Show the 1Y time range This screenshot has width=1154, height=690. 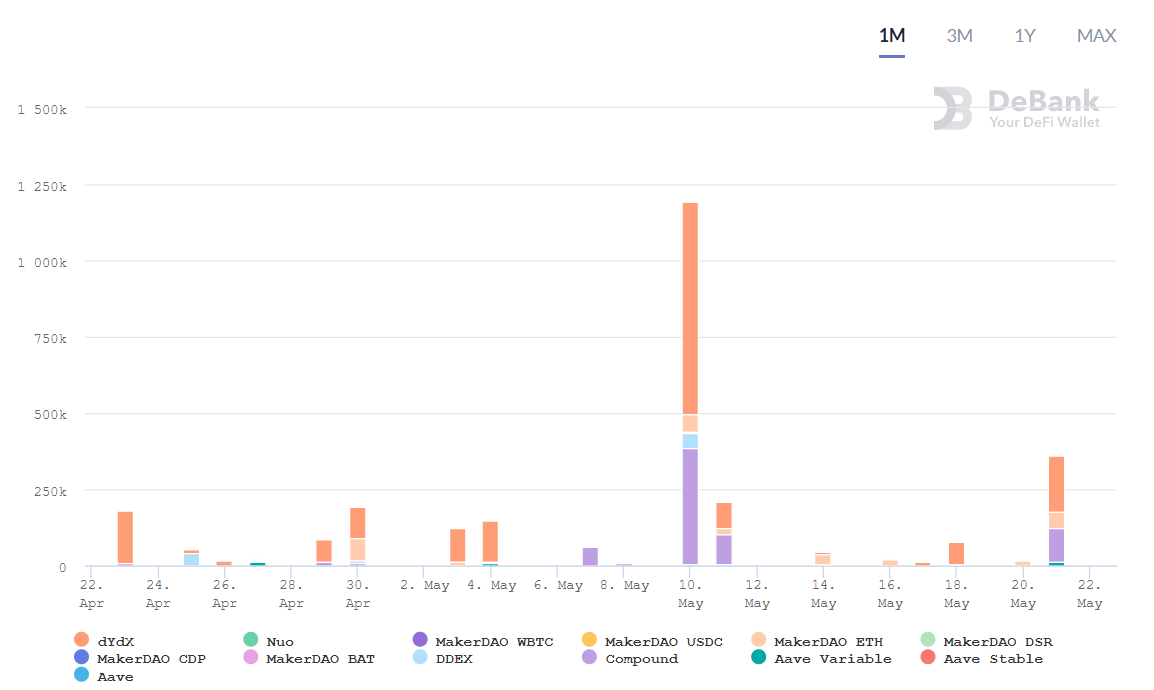tap(1025, 36)
